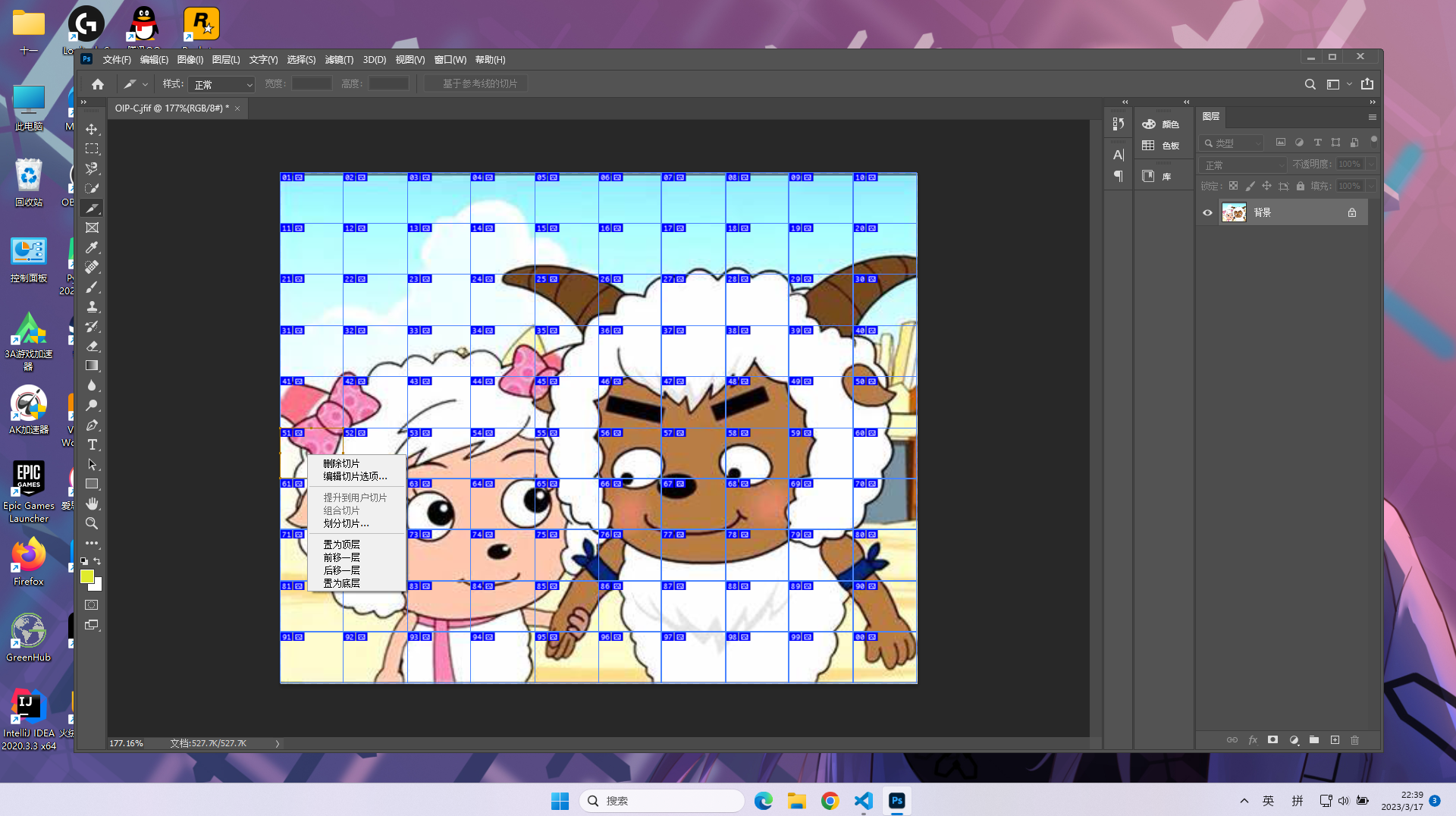Open the slice tool preset picker arrow
Image resolution: width=1456 pixels, height=816 pixels.
point(145,84)
